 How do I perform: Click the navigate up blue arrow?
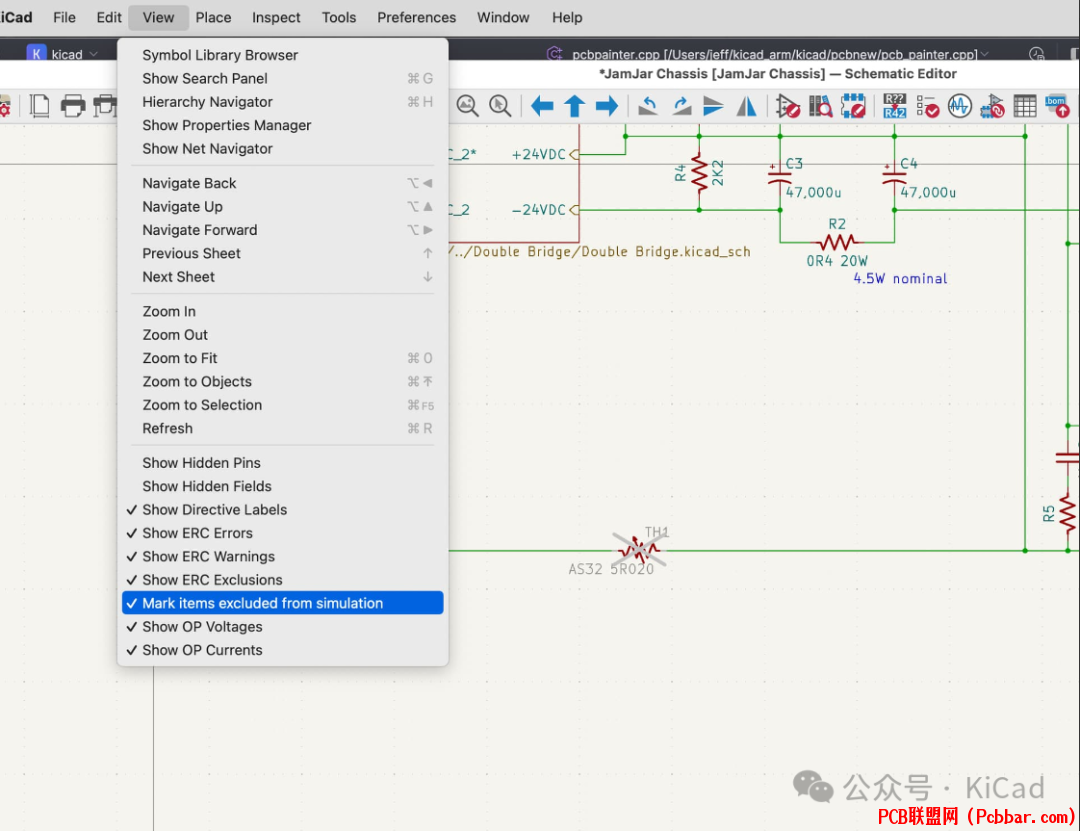[574, 106]
